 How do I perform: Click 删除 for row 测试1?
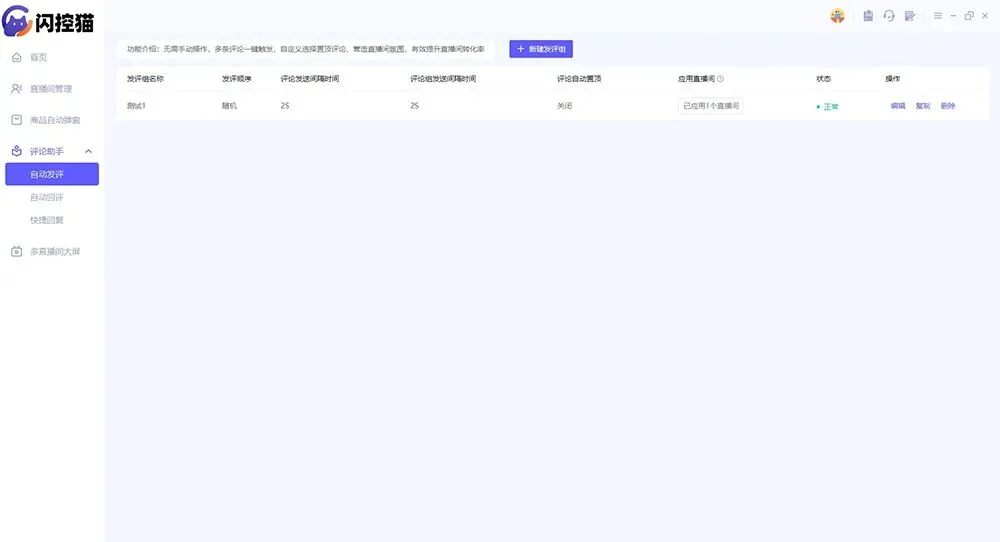tap(948, 106)
